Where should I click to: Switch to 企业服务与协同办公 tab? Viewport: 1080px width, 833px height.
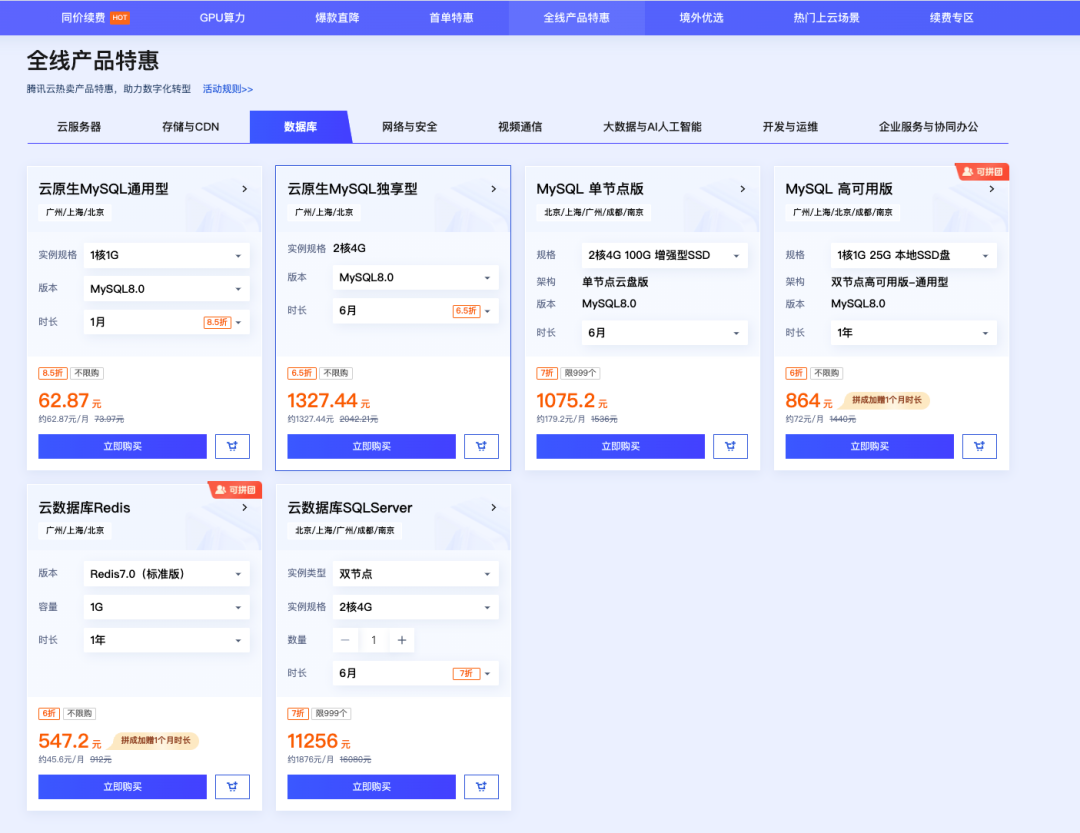click(x=928, y=127)
